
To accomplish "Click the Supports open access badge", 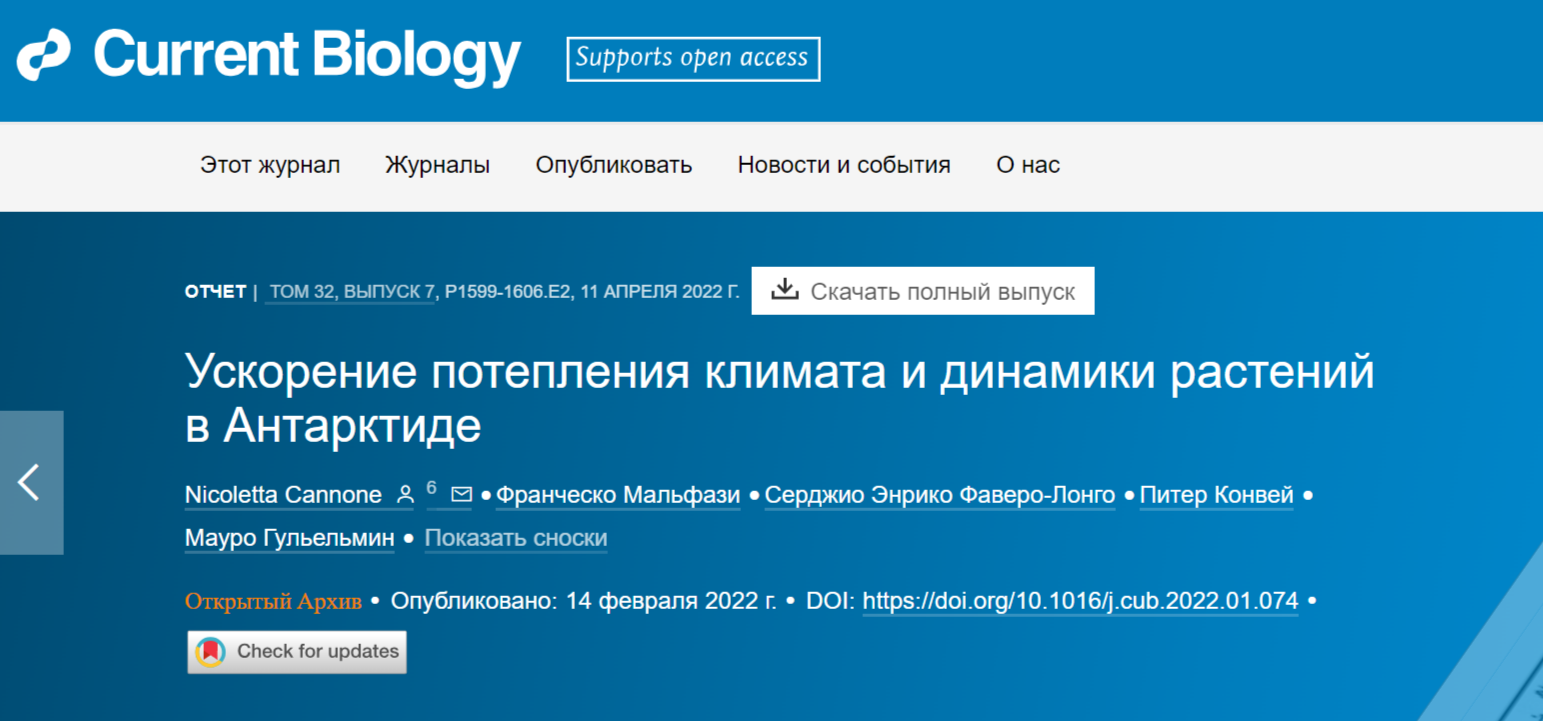I will (x=693, y=59).
